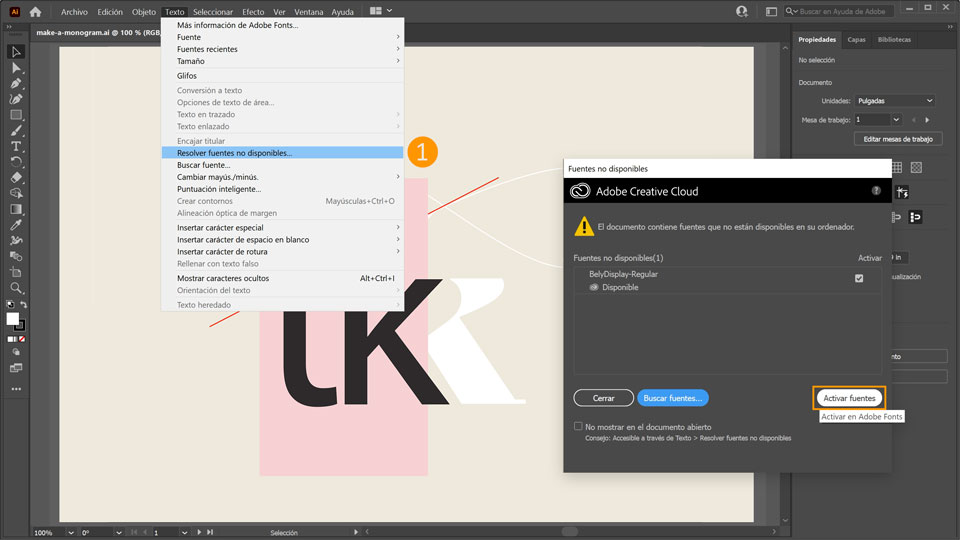Image resolution: width=960 pixels, height=540 pixels.
Task: Check No mostrar en el documento abierto
Action: click(x=578, y=426)
